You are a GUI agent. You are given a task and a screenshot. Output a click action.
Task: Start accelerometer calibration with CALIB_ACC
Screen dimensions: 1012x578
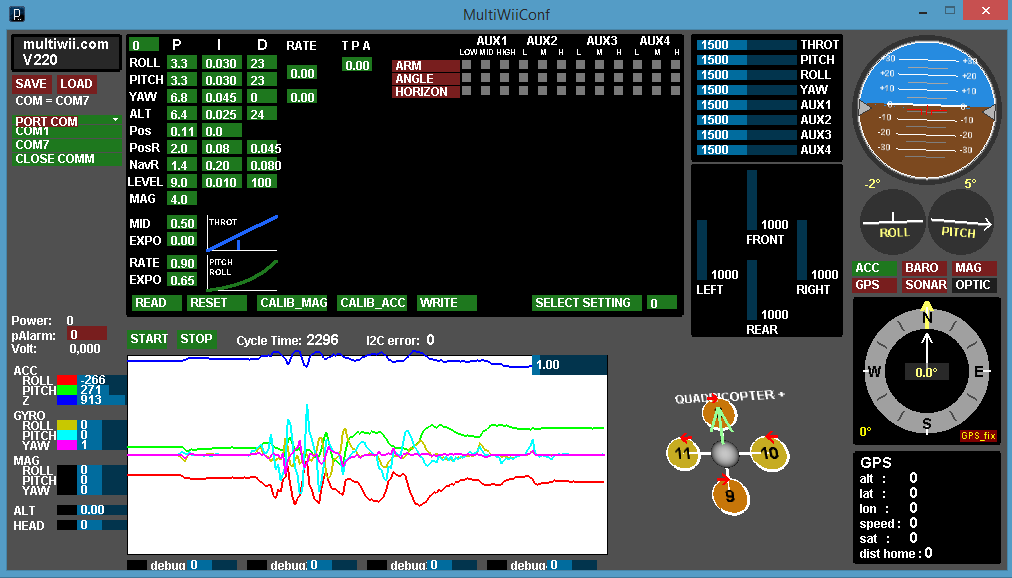tap(372, 303)
